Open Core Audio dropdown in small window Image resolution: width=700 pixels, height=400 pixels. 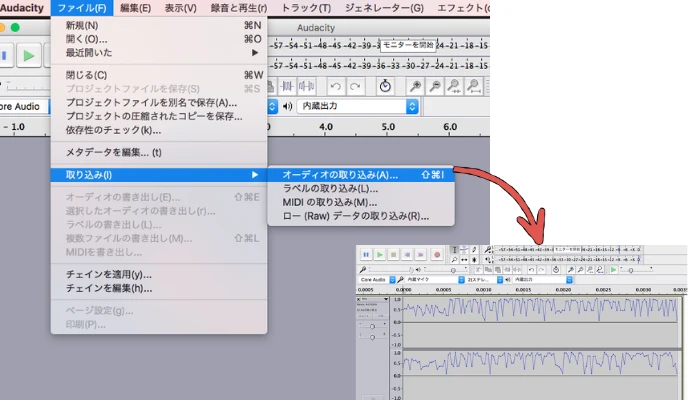click(377, 279)
